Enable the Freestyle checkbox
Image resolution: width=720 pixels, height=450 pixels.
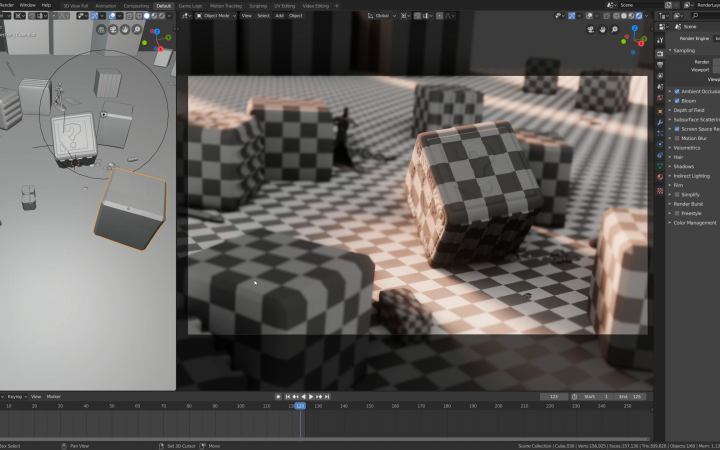point(677,214)
